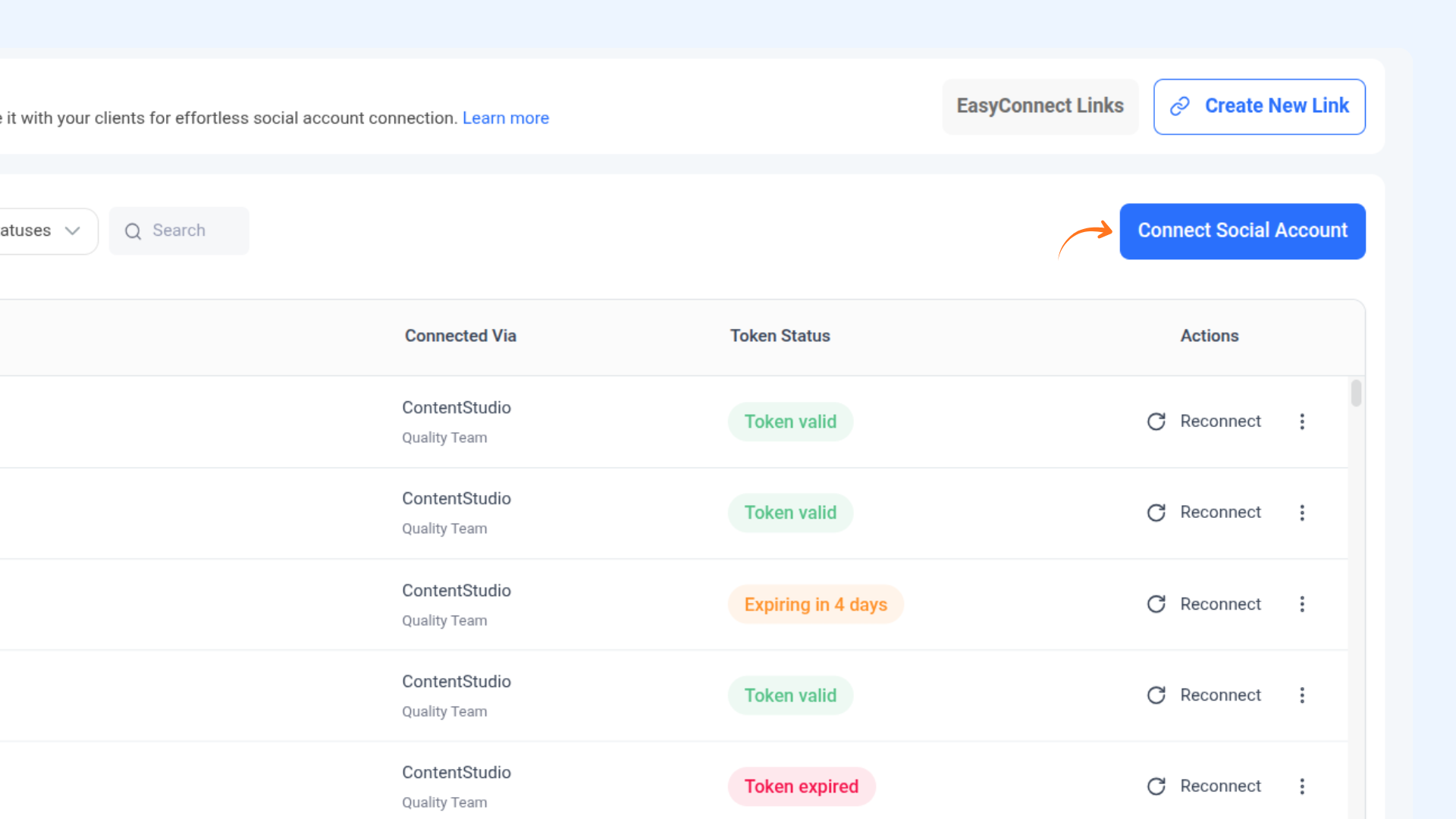Click the search magnifier icon
Image resolution: width=1456 pixels, height=819 pixels.
[133, 231]
